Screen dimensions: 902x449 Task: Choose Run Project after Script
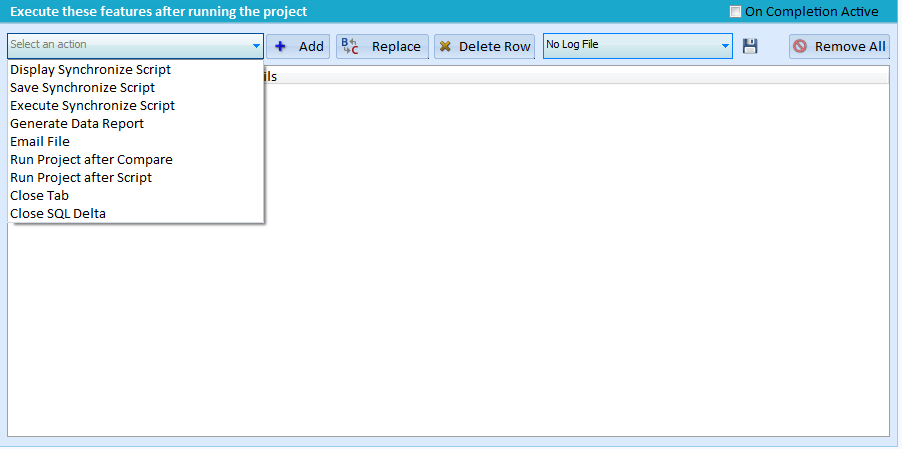136,177
